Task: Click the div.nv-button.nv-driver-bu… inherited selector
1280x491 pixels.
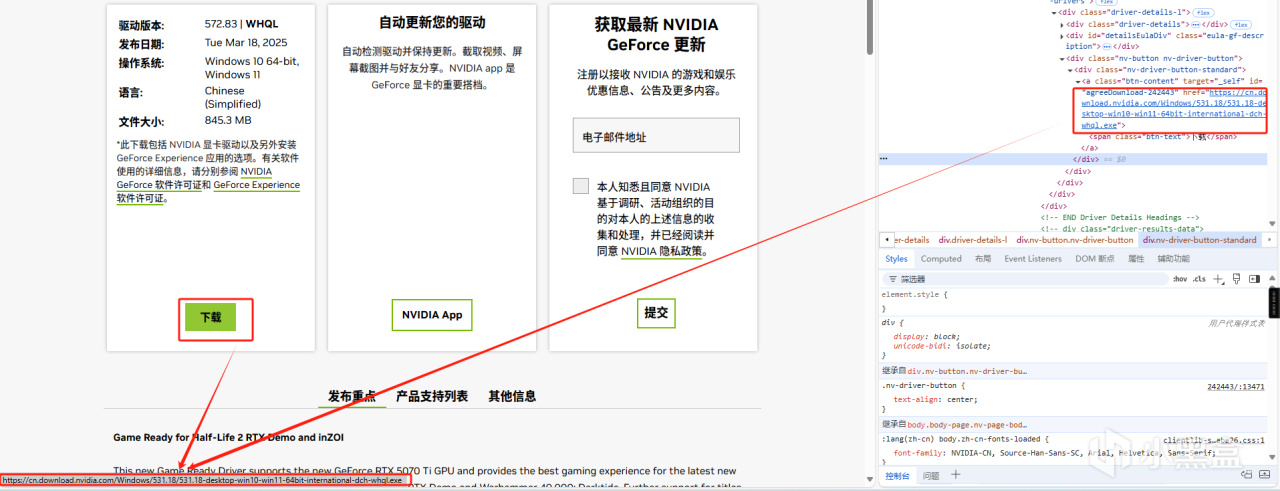Action: pos(968,371)
